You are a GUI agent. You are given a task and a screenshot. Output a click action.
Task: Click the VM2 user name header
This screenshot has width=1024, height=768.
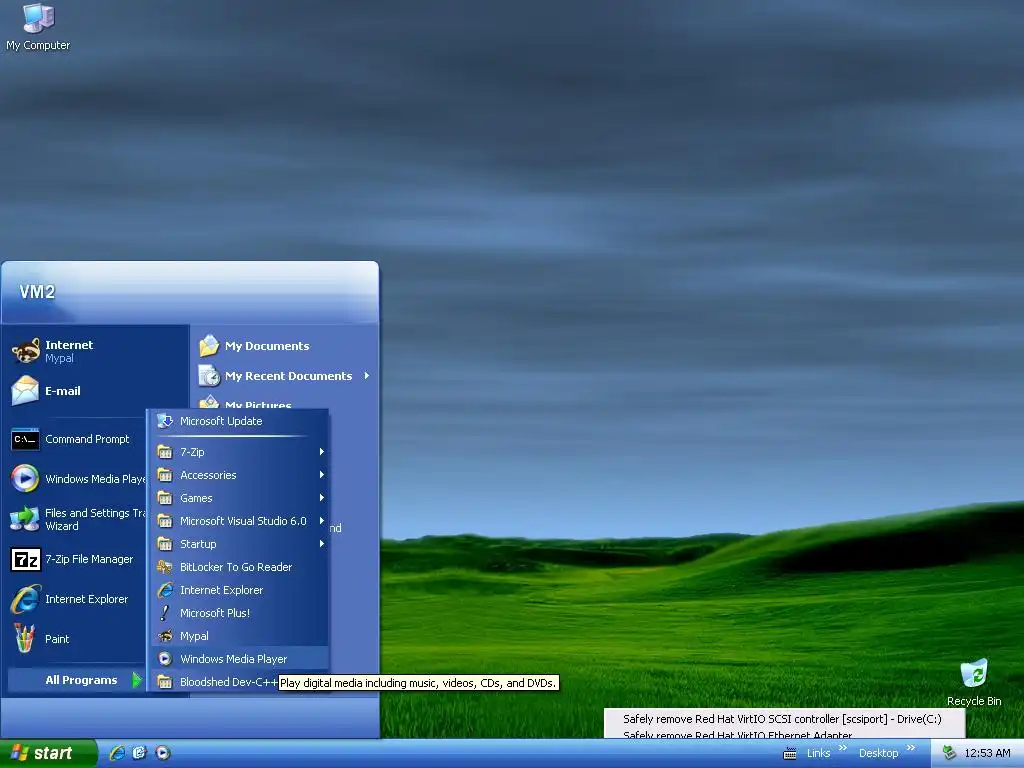(x=37, y=291)
